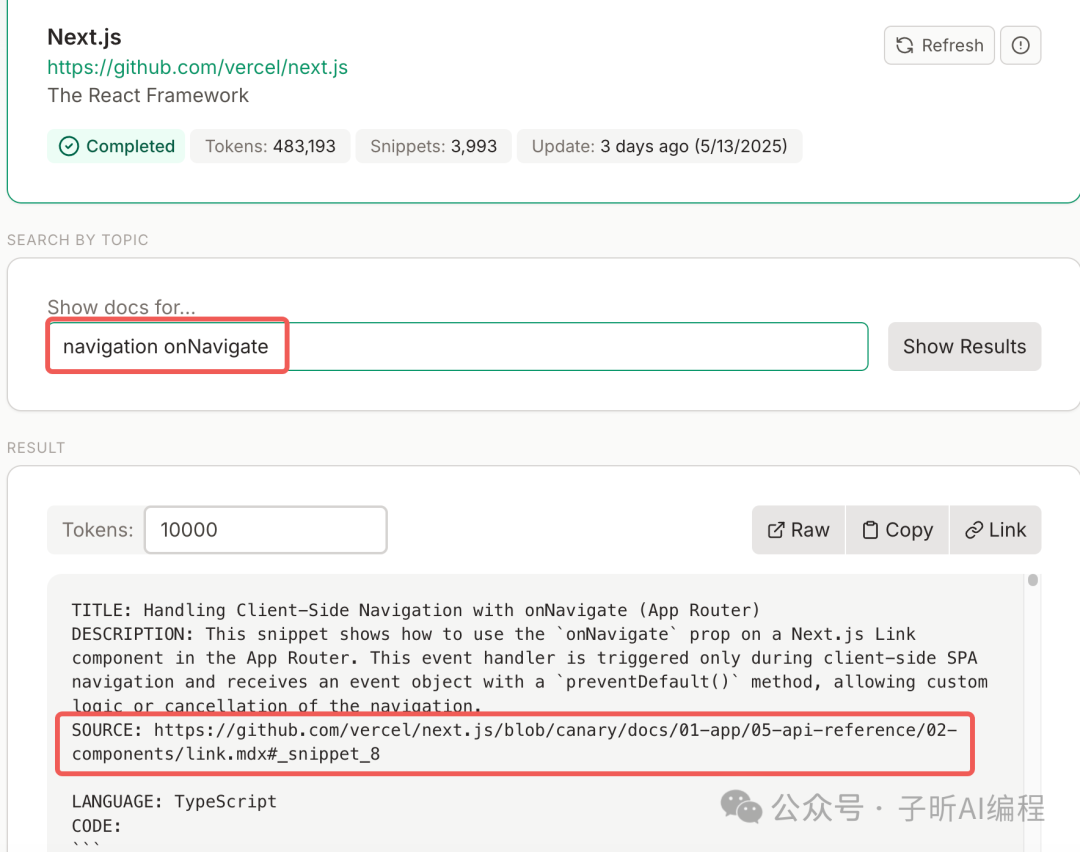Click the TITLE line of the snippet
The width and height of the screenshot is (1080, 852).
(x=415, y=610)
